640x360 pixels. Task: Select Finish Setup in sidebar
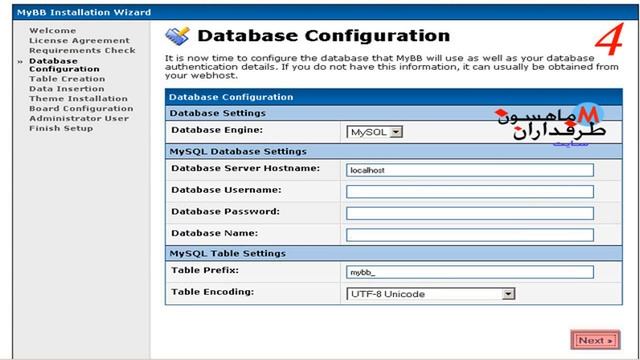[61, 128]
